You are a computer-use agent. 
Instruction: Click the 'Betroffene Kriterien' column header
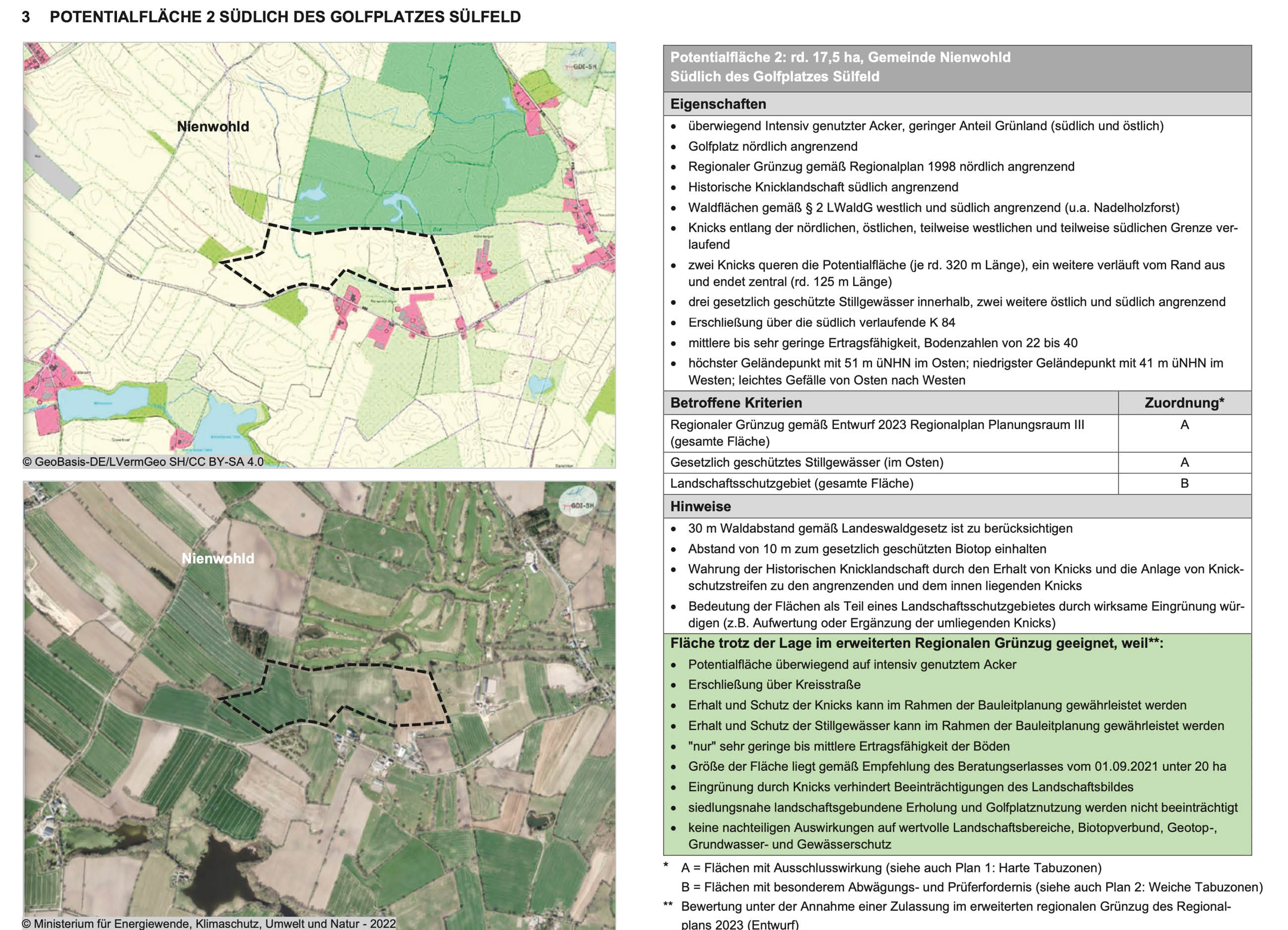click(x=736, y=403)
